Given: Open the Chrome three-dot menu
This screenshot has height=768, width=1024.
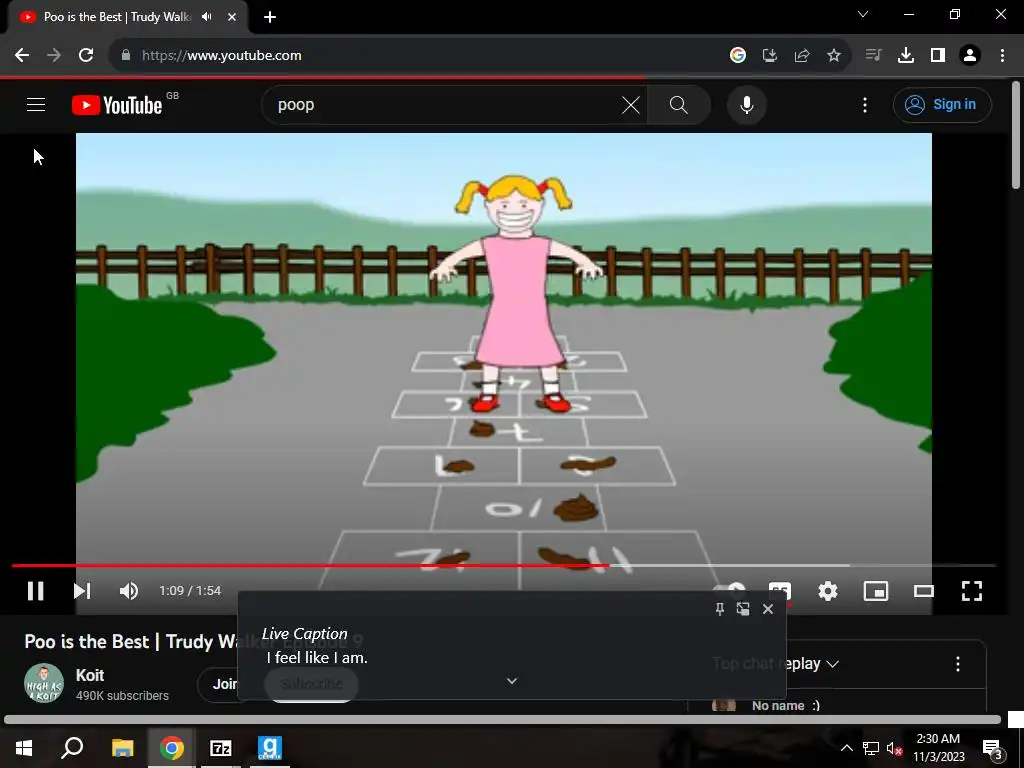Looking at the screenshot, I should click(x=1002, y=56).
